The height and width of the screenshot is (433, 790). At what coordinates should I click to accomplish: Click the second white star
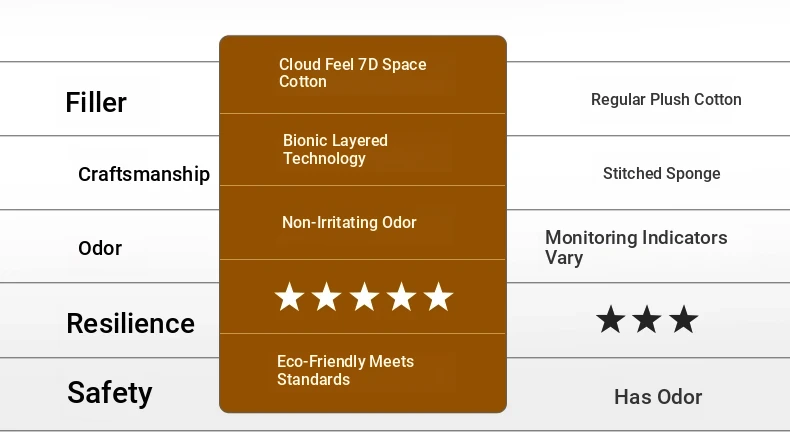(x=326, y=296)
